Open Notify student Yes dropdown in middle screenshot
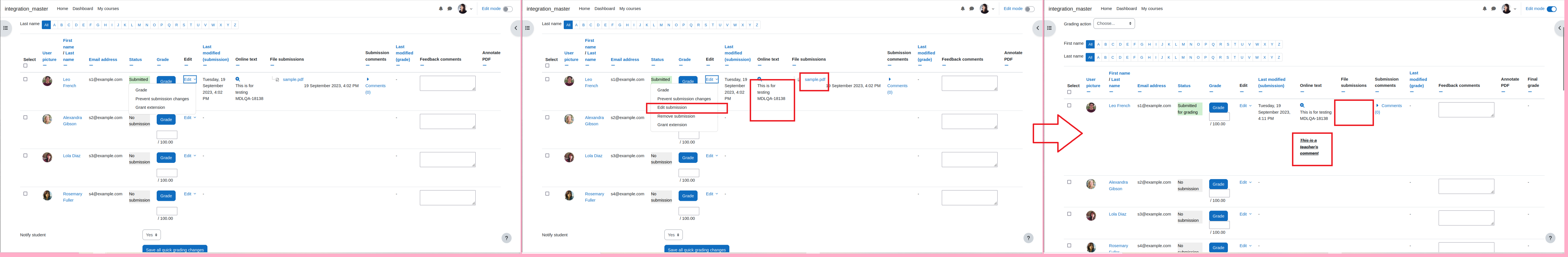The height and width of the screenshot is (257, 1568). pyautogui.click(x=673, y=235)
